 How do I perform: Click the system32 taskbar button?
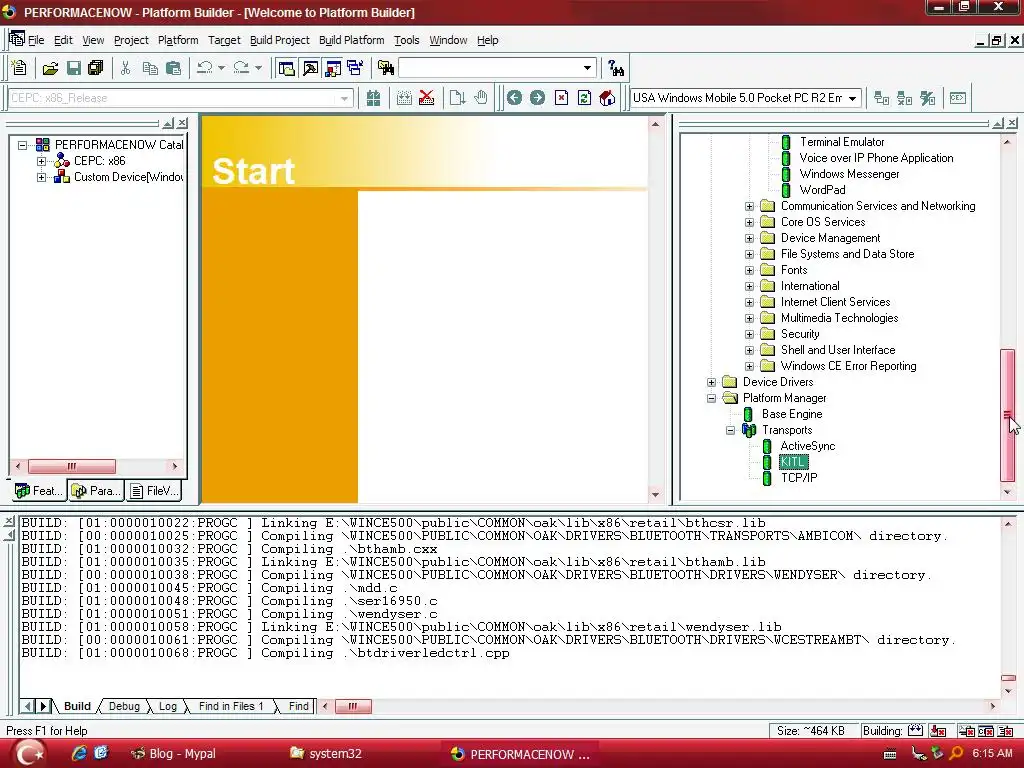pyautogui.click(x=326, y=754)
